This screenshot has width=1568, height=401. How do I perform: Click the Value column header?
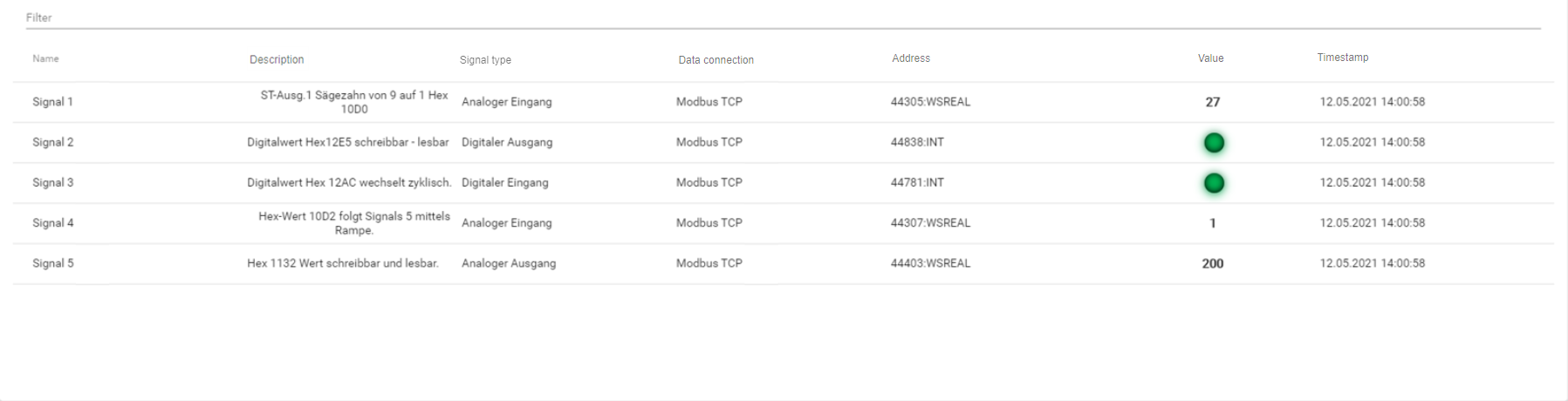(1210, 58)
